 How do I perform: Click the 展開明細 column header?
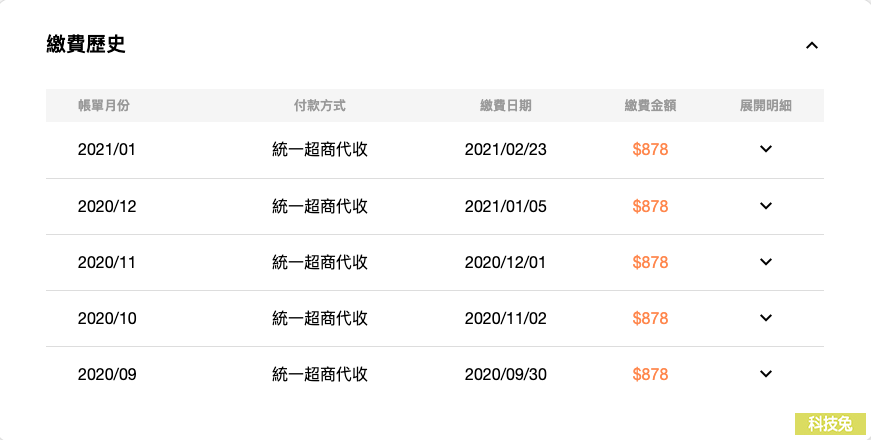(765, 106)
